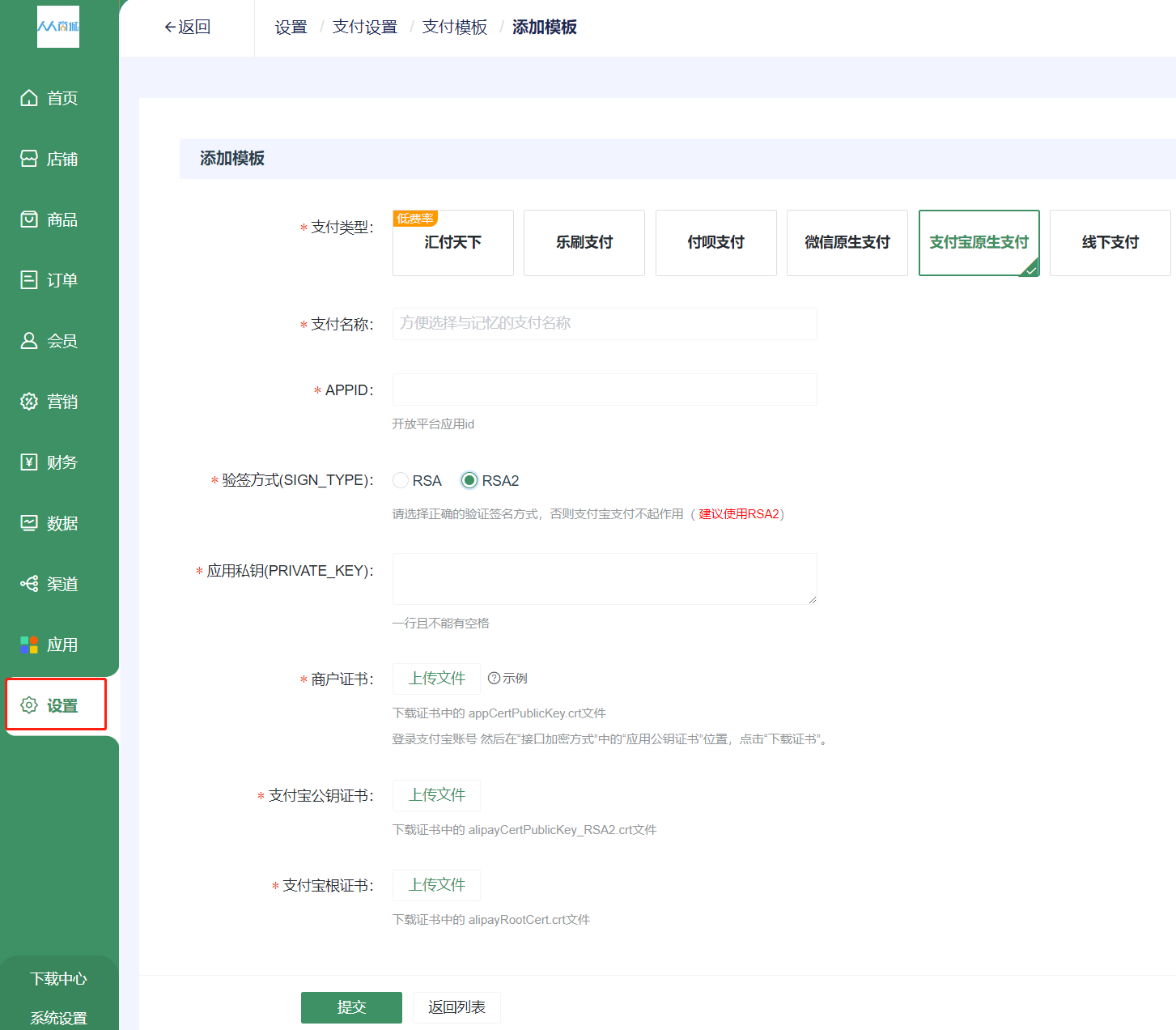The height and width of the screenshot is (1030, 1176).
Task: Select the RSA radio button
Action: point(401,481)
